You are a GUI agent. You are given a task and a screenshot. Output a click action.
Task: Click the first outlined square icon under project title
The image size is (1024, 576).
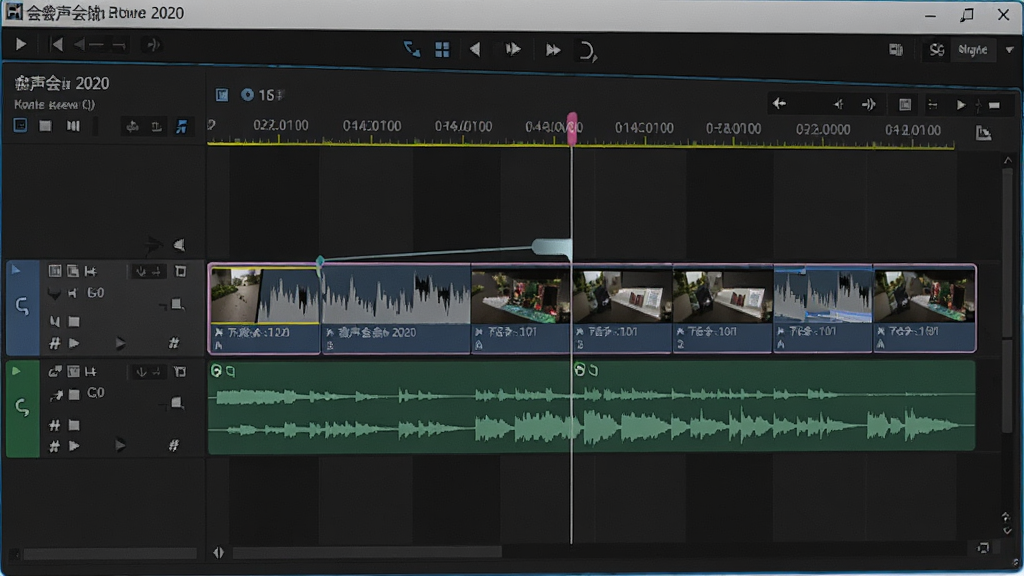(20, 125)
